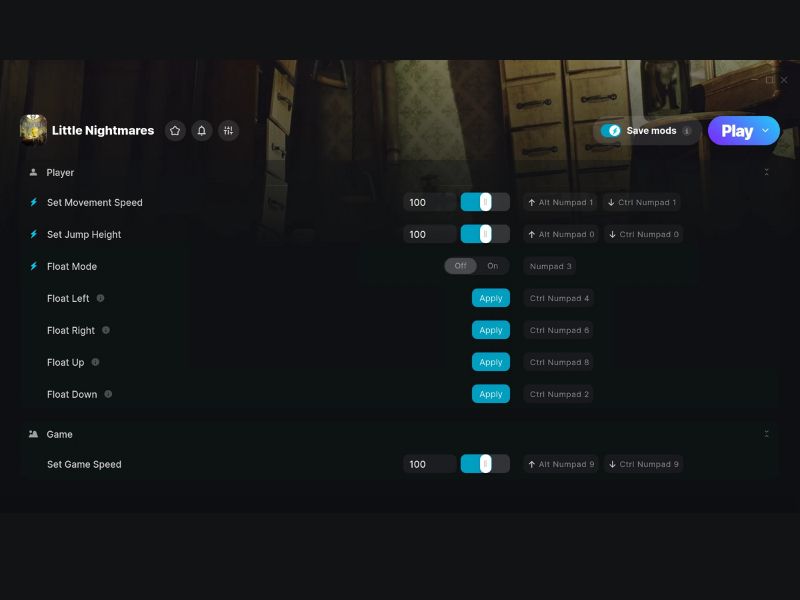Click the Set Jump Height label
Viewport: 800px width, 600px height.
[84, 235]
